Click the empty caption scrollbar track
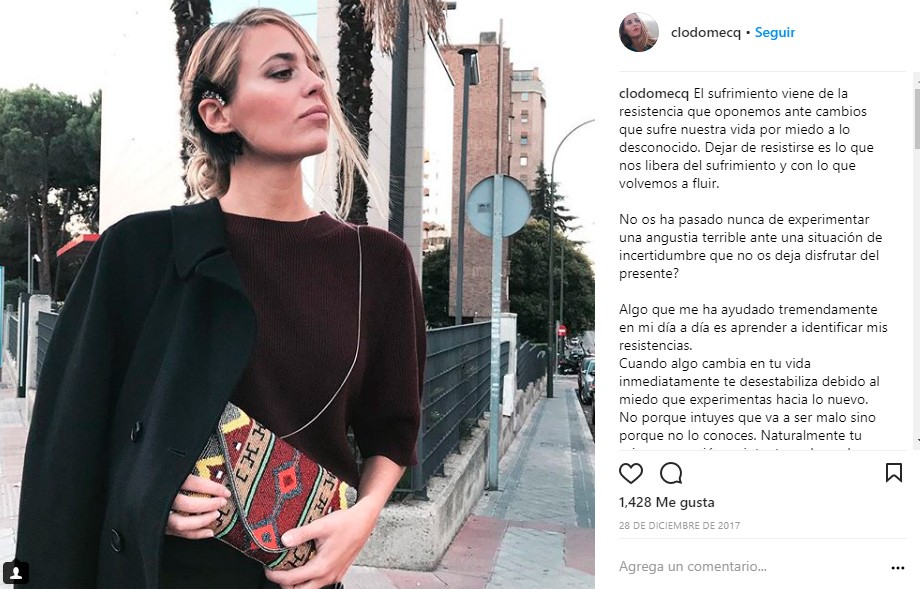Screen dimensions: 920x589 [x=917, y=293]
